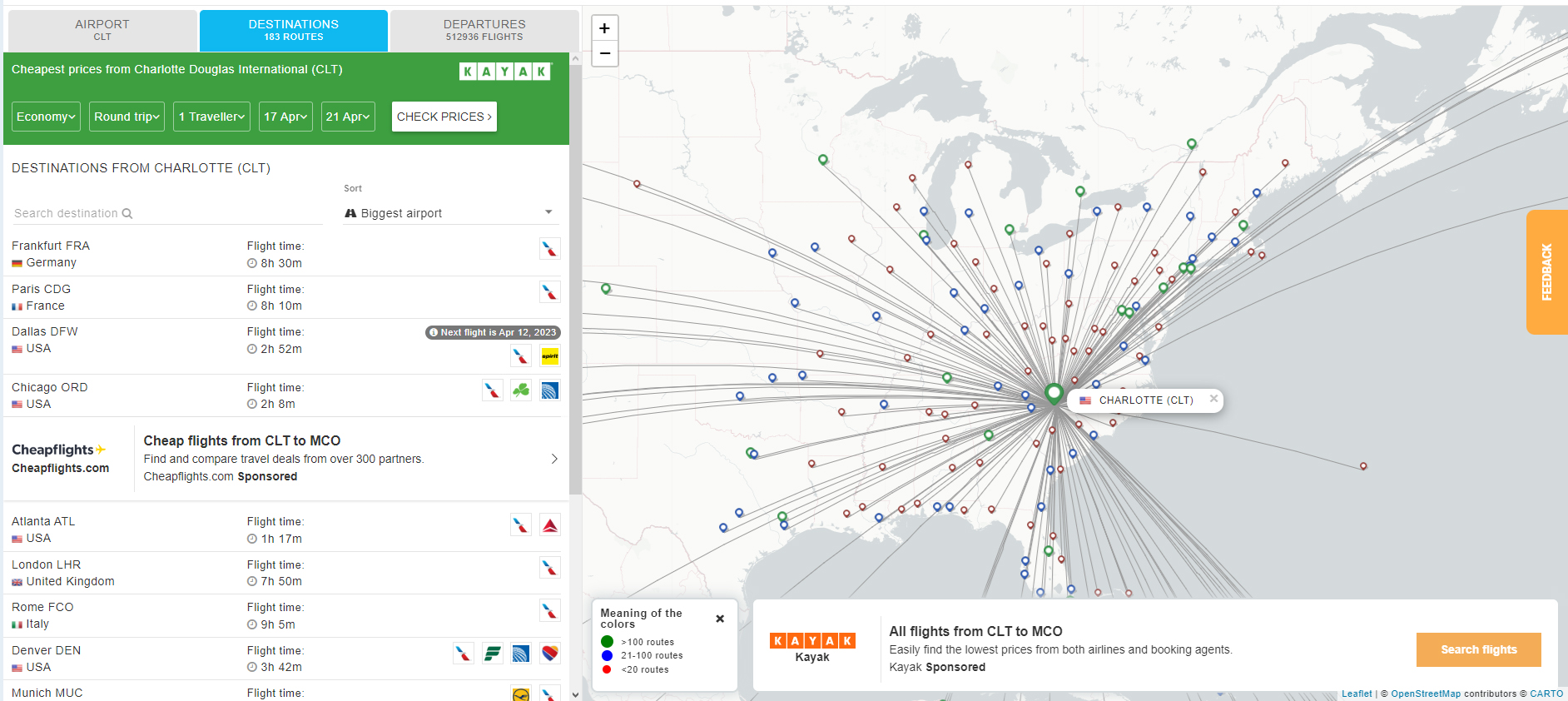Zoom out on the map
The width and height of the screenshot is (1568, 701).
click(x=605, y=53)
